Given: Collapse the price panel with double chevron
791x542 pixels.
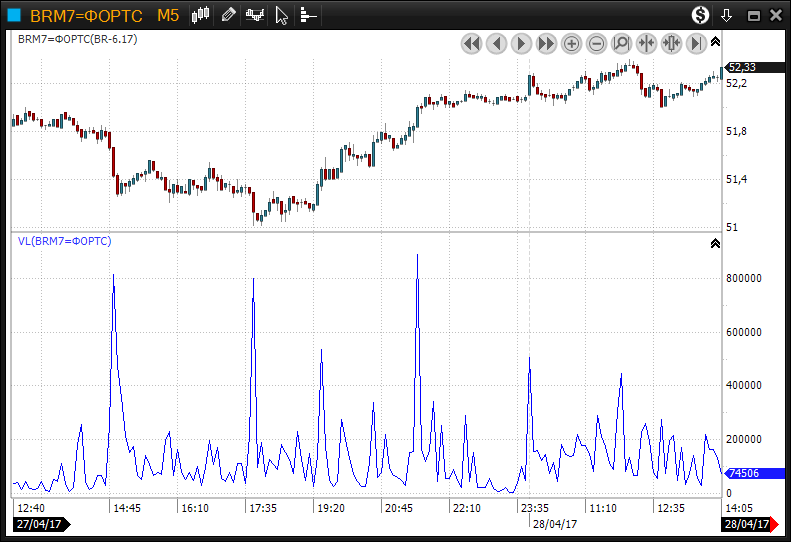Looking at the screenshot, I should point(715,42).
